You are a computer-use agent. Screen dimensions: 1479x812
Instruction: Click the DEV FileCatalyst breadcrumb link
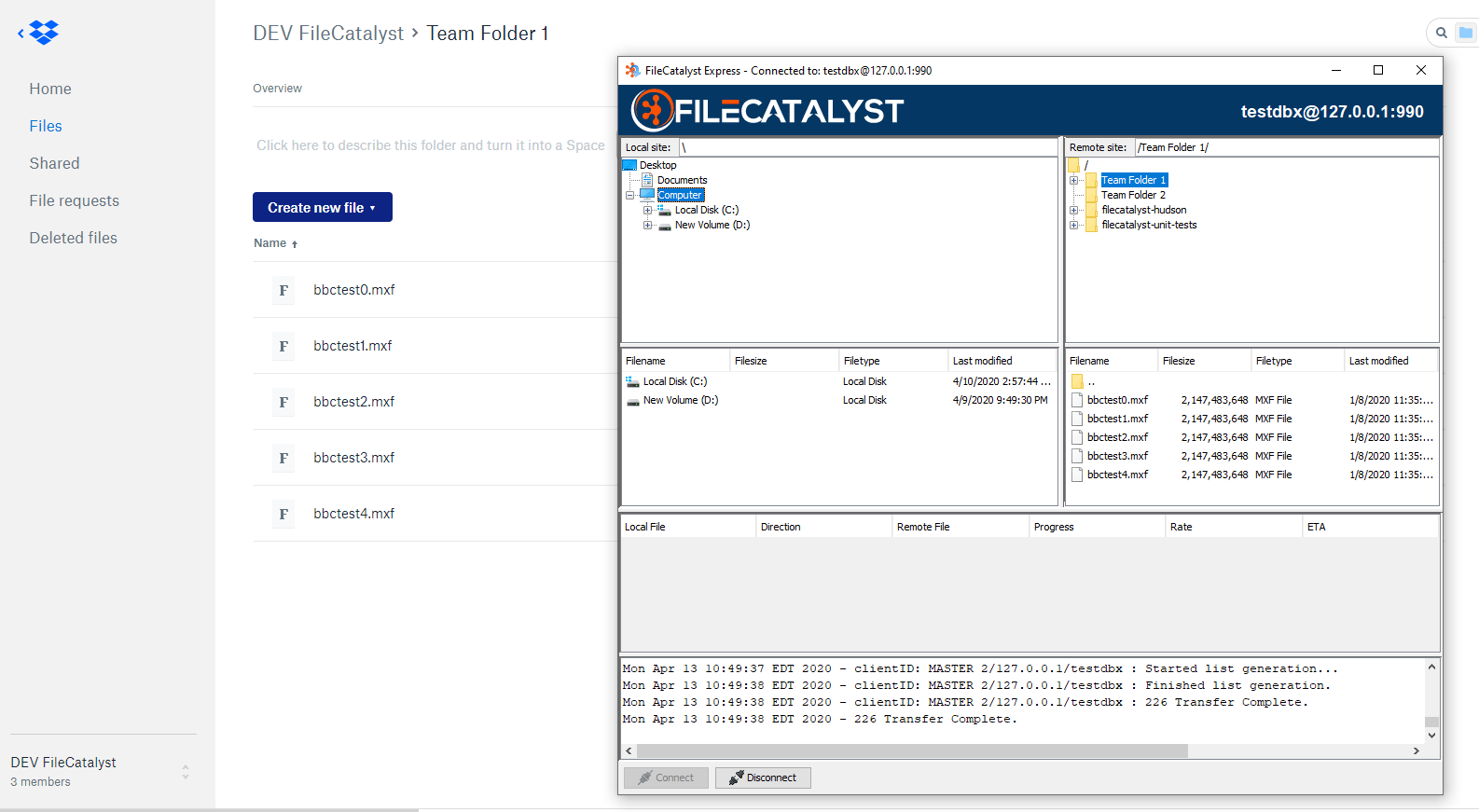tap(327, 34)
